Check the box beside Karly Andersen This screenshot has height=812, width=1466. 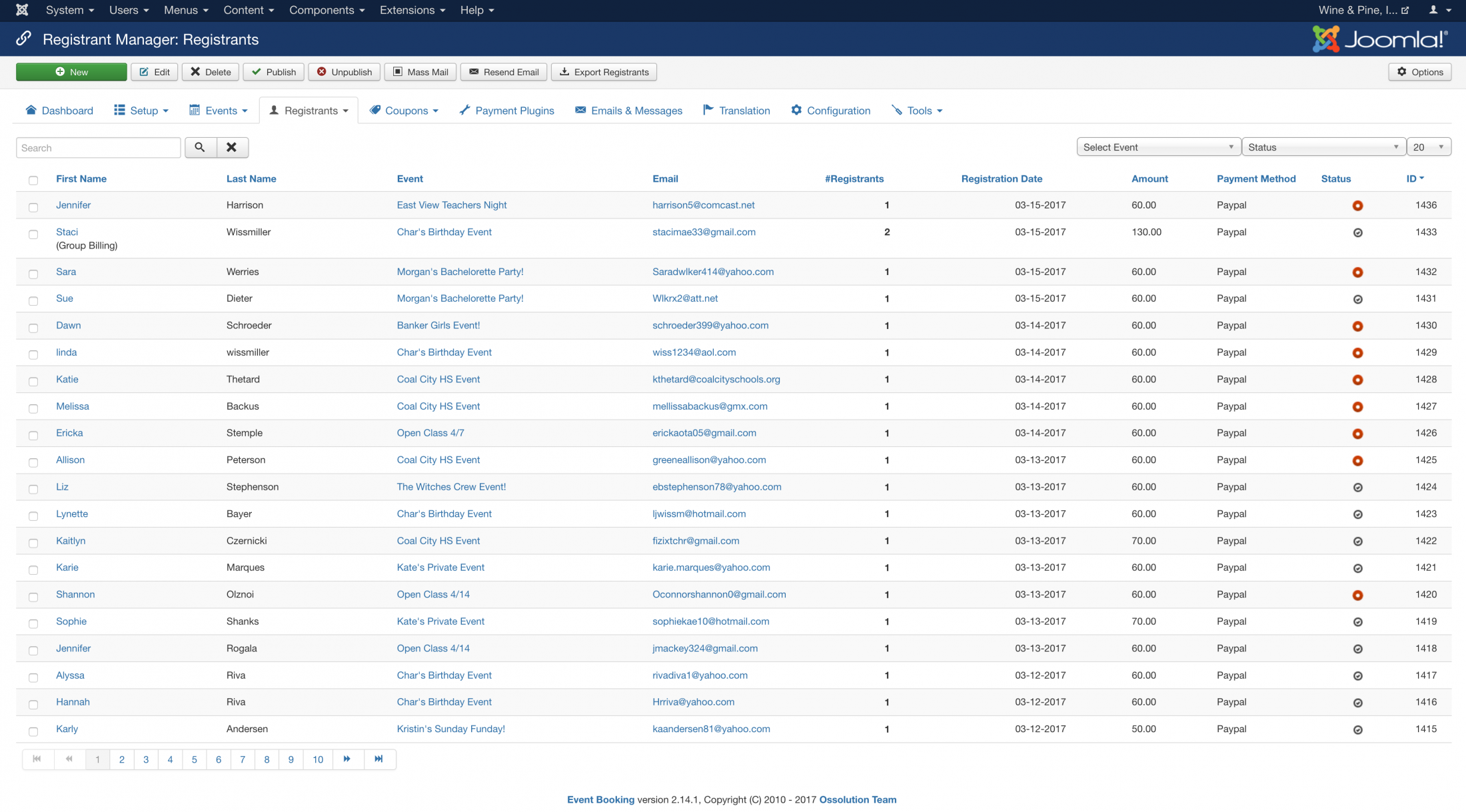pos(33,731)
